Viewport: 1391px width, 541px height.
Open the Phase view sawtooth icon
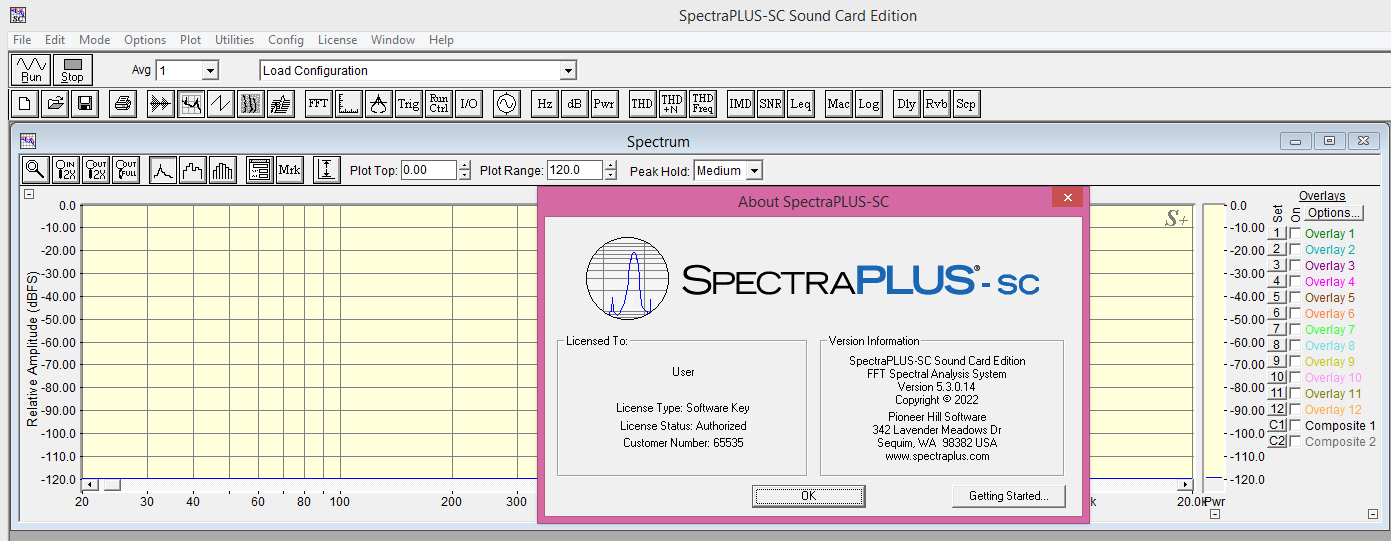(x=221, y=103)
